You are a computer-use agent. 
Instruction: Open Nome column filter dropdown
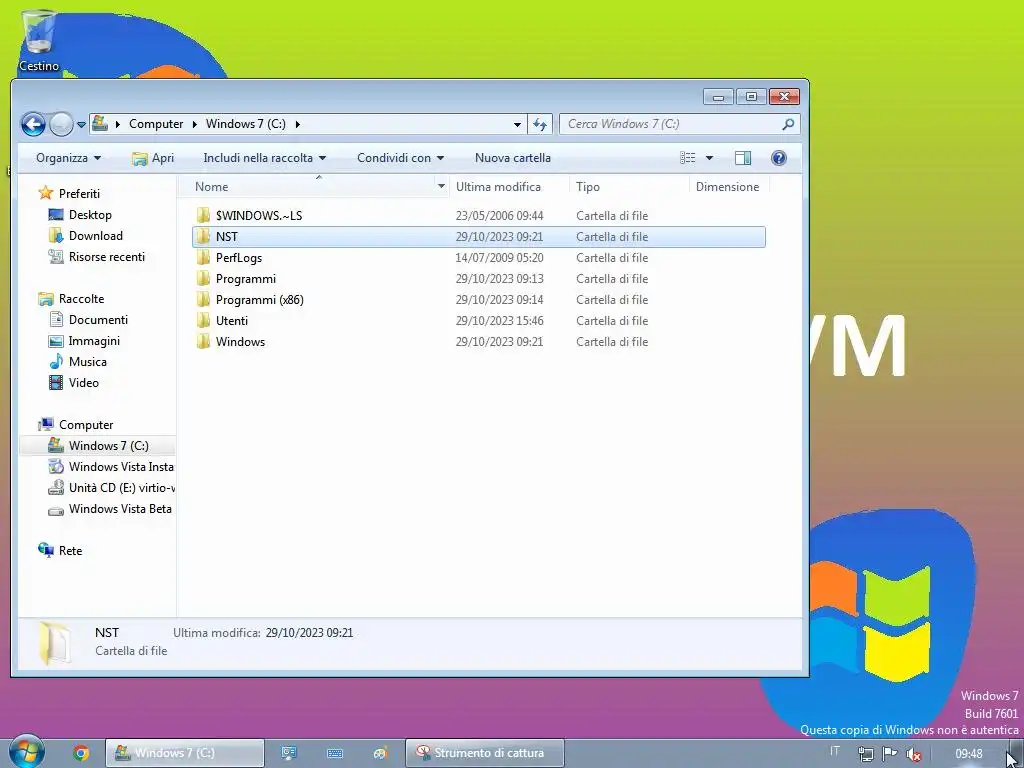click(x=441, y=187)
